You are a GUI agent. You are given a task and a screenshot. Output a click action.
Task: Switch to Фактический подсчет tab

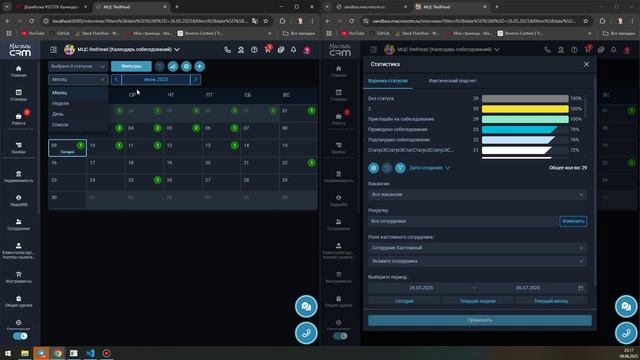(x=452, y=81)
